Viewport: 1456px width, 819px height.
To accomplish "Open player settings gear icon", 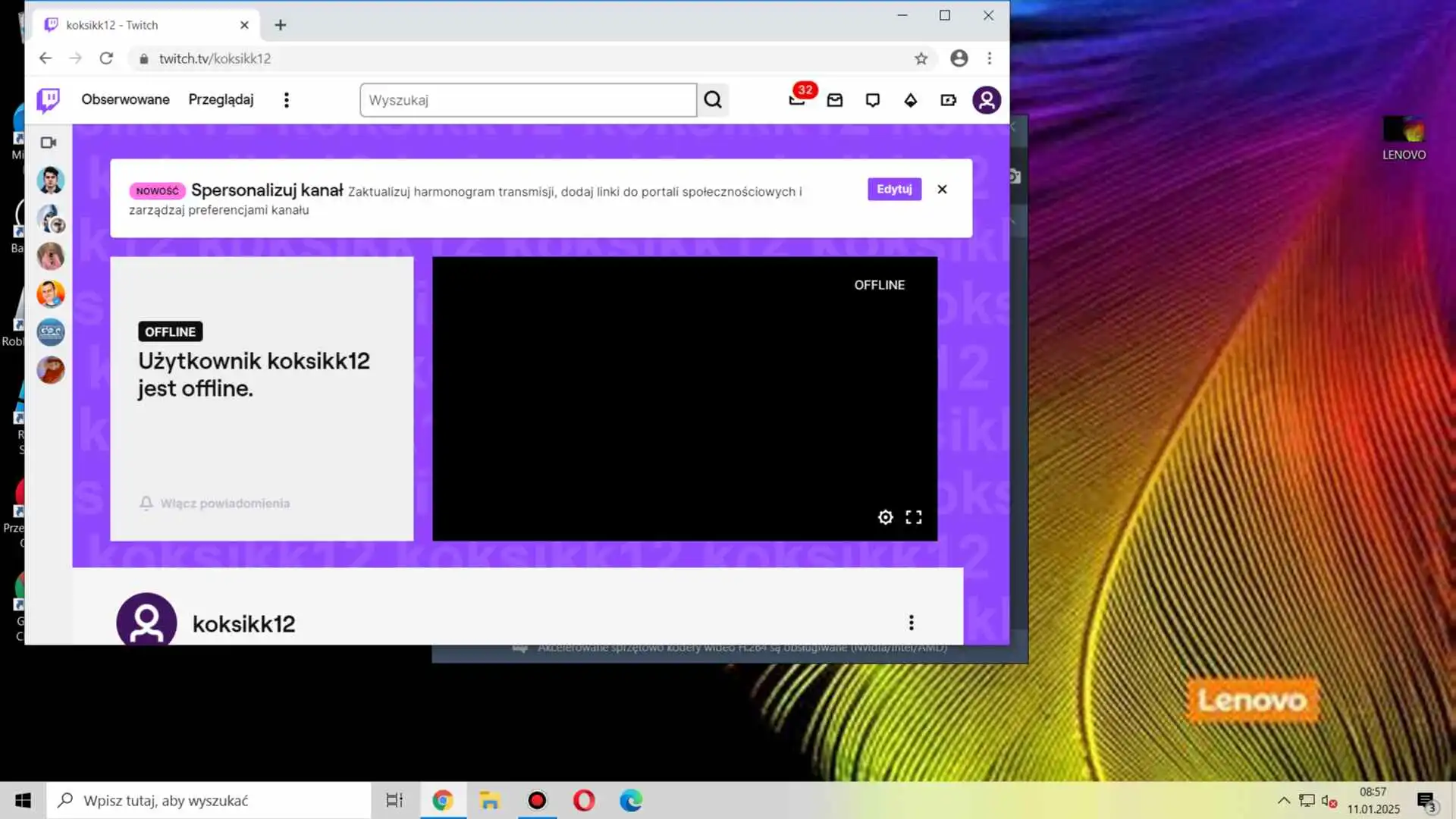I will pyautogui.click(x=885, y=517).
